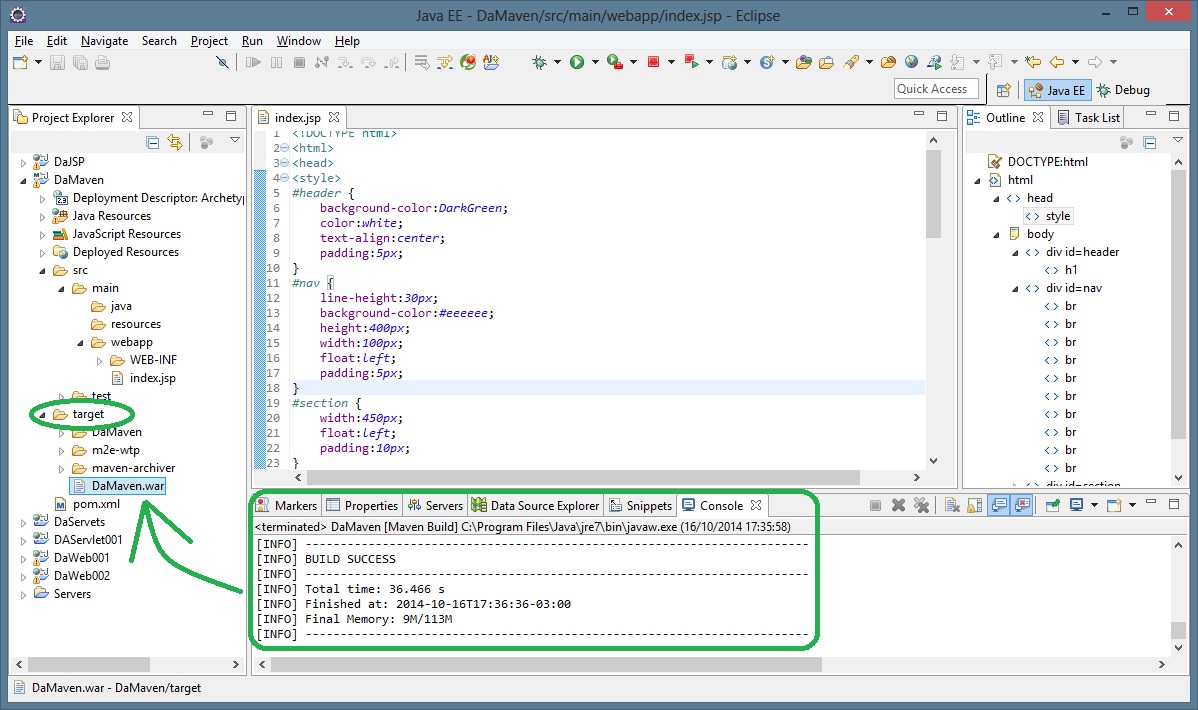The image size is (1198, 710).
Task: Click Remove Launch icon in Console toolbar
Action: tap(898, 506)
